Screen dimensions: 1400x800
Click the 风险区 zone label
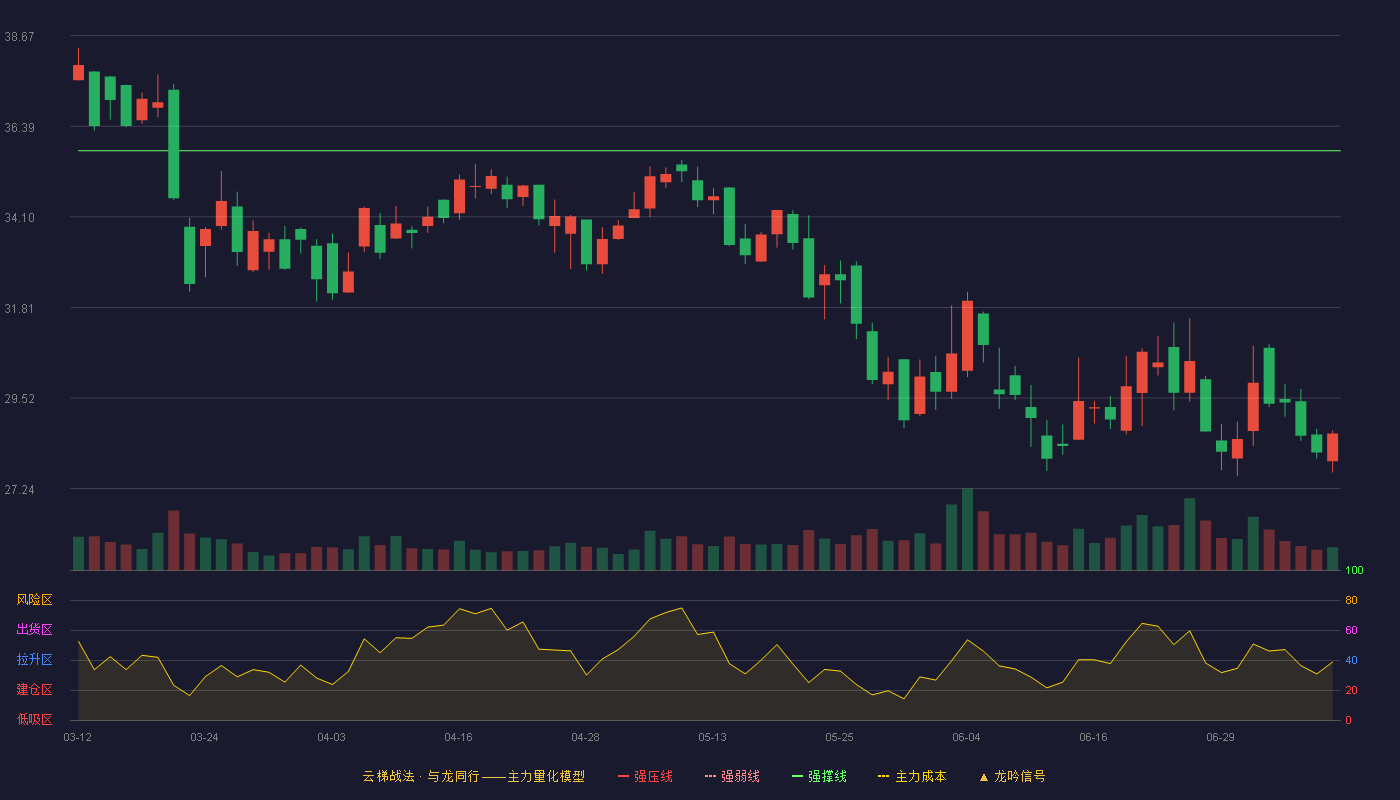(x=34, y=600)
